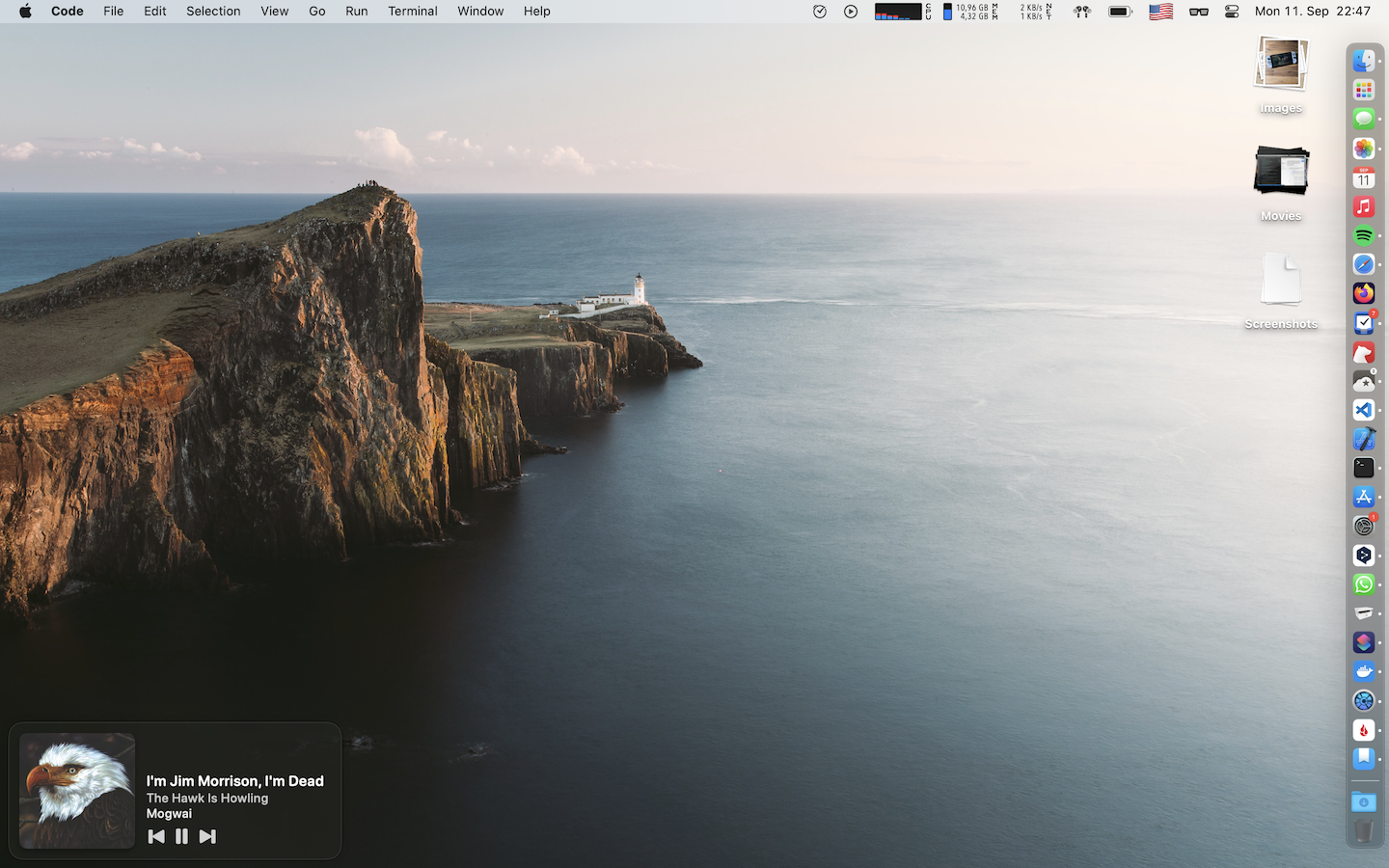Open System Settings showing an update badge

(x=1363, y=527)
